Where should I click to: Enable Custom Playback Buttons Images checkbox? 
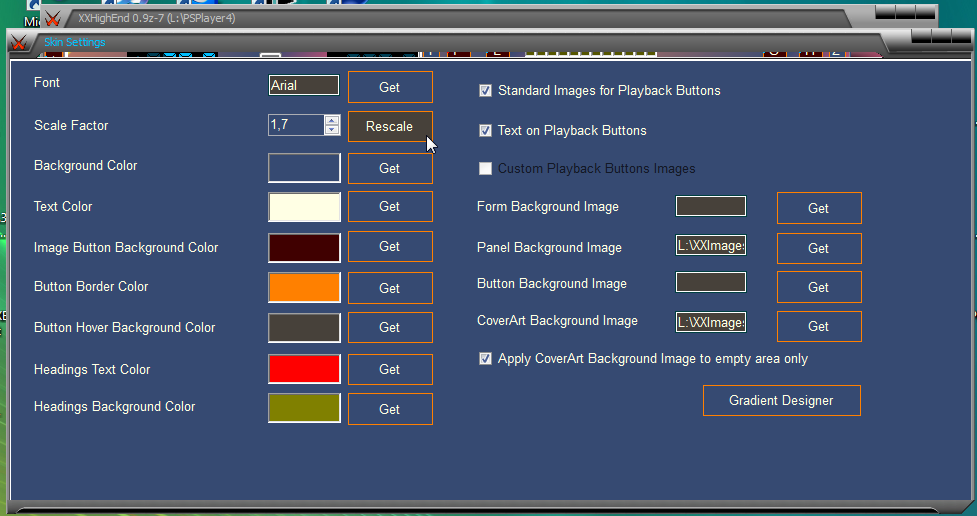click(x=485, y=169)
